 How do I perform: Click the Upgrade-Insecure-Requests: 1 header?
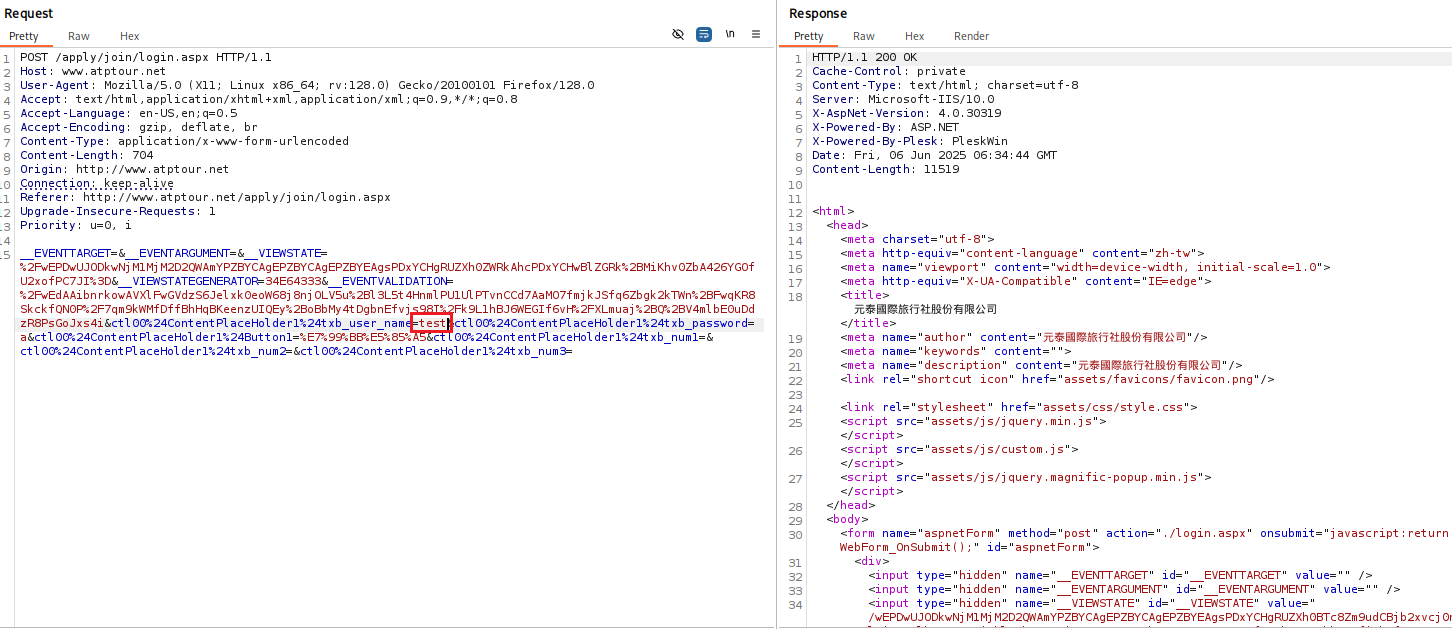click(x=118, y=211)
